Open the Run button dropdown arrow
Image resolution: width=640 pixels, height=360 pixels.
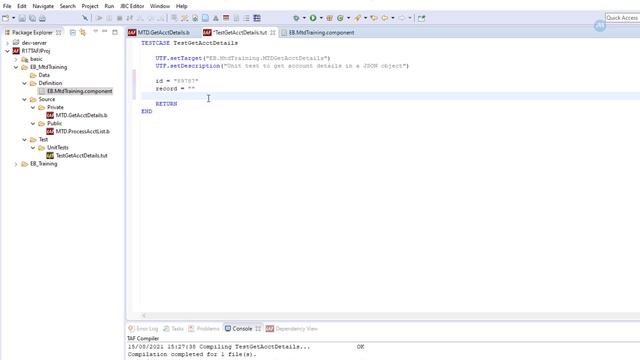pyautogui.click(x=321, y=18)
